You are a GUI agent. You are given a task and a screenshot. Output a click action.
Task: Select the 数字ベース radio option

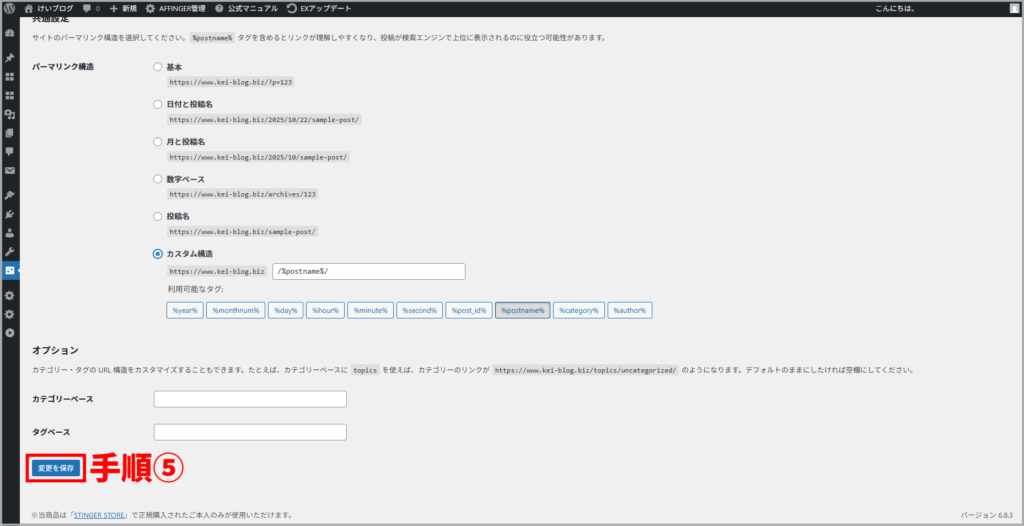point(157,179)
